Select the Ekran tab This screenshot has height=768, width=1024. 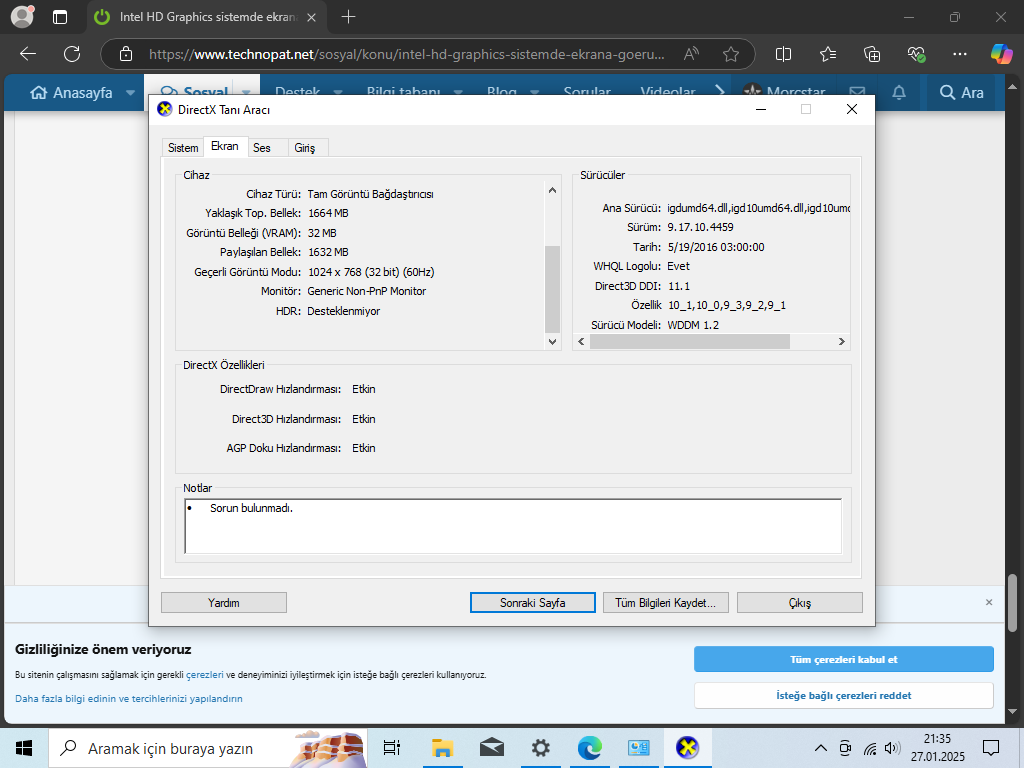225,146
